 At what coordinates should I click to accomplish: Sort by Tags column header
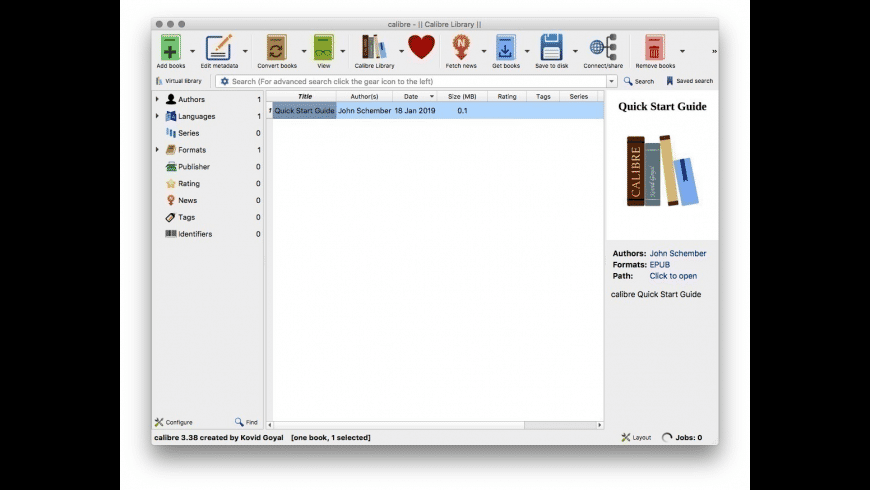point(543,97)
